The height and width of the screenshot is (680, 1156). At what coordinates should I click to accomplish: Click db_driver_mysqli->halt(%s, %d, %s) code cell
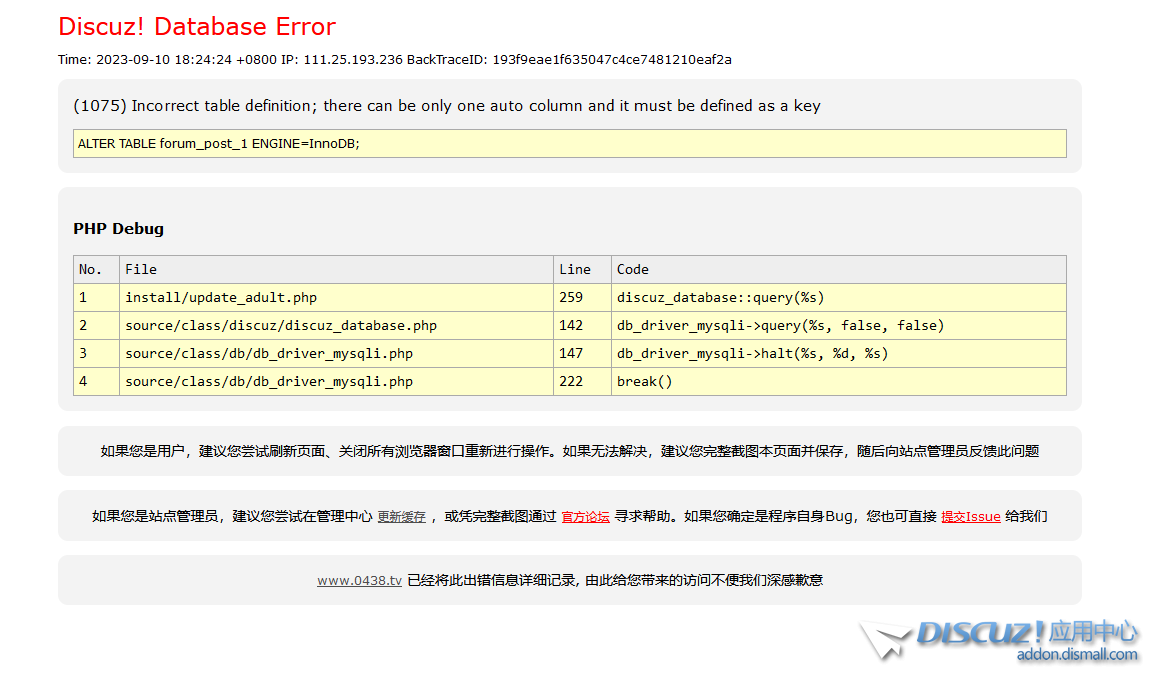coord(839,354)
